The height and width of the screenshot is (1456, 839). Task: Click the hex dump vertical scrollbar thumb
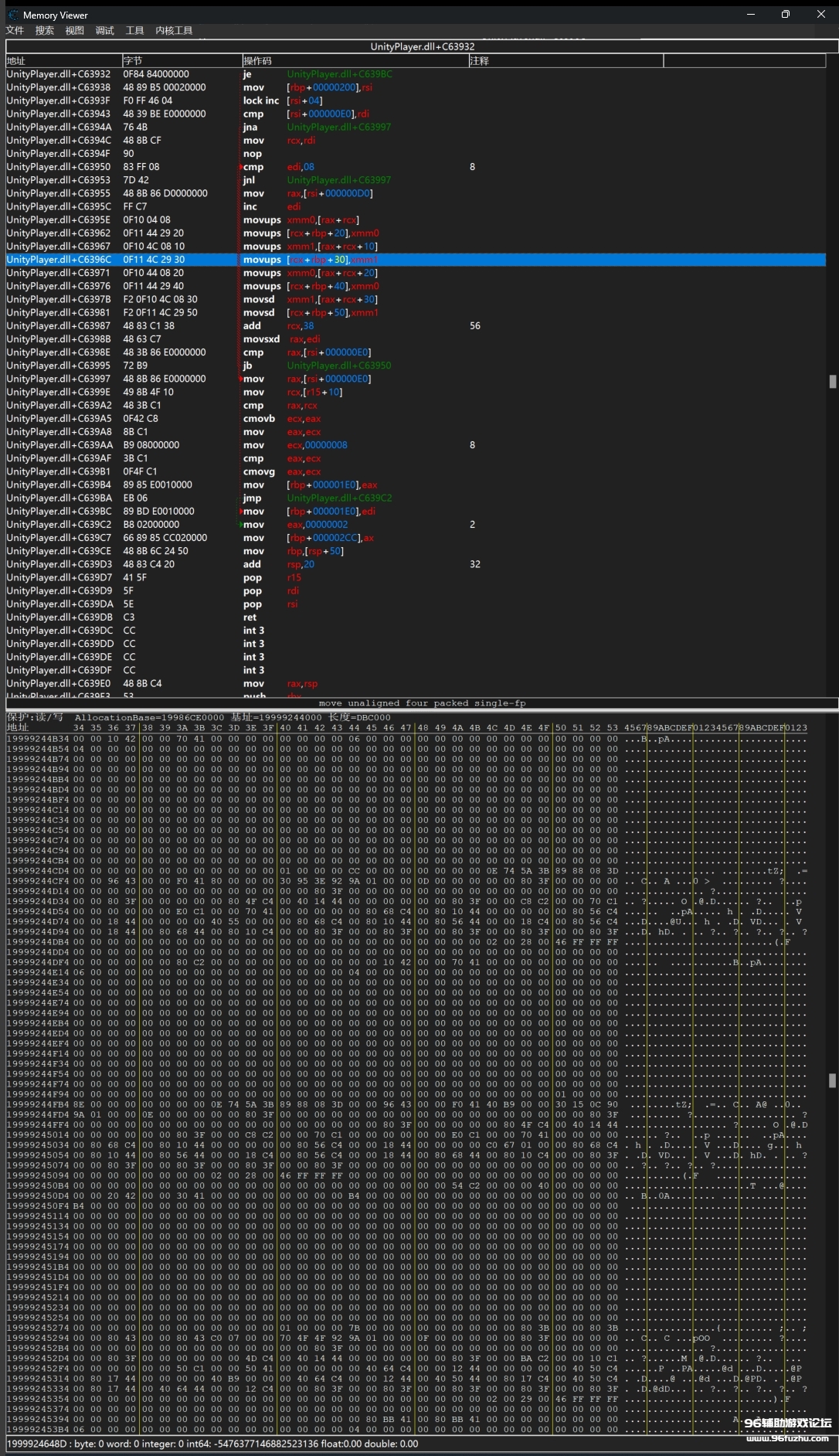click(x=832, y=1080)
